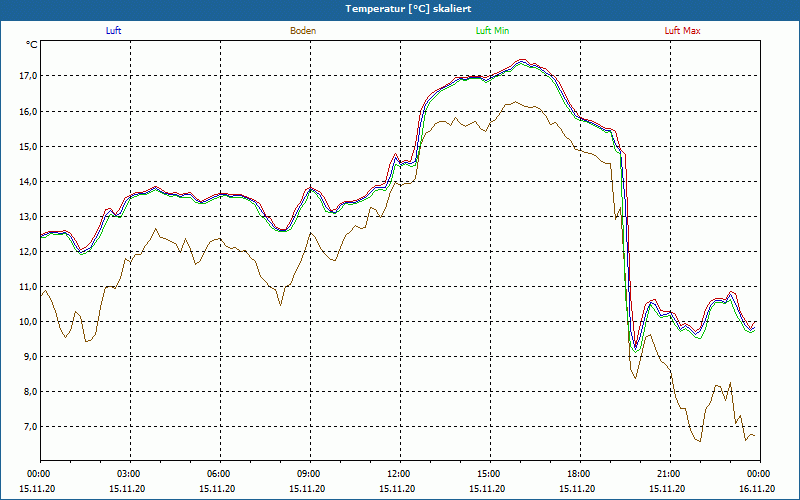Viewport: 800px width, 500px height.
Task: Click the 03:00 time axis label
Action: 130,474
